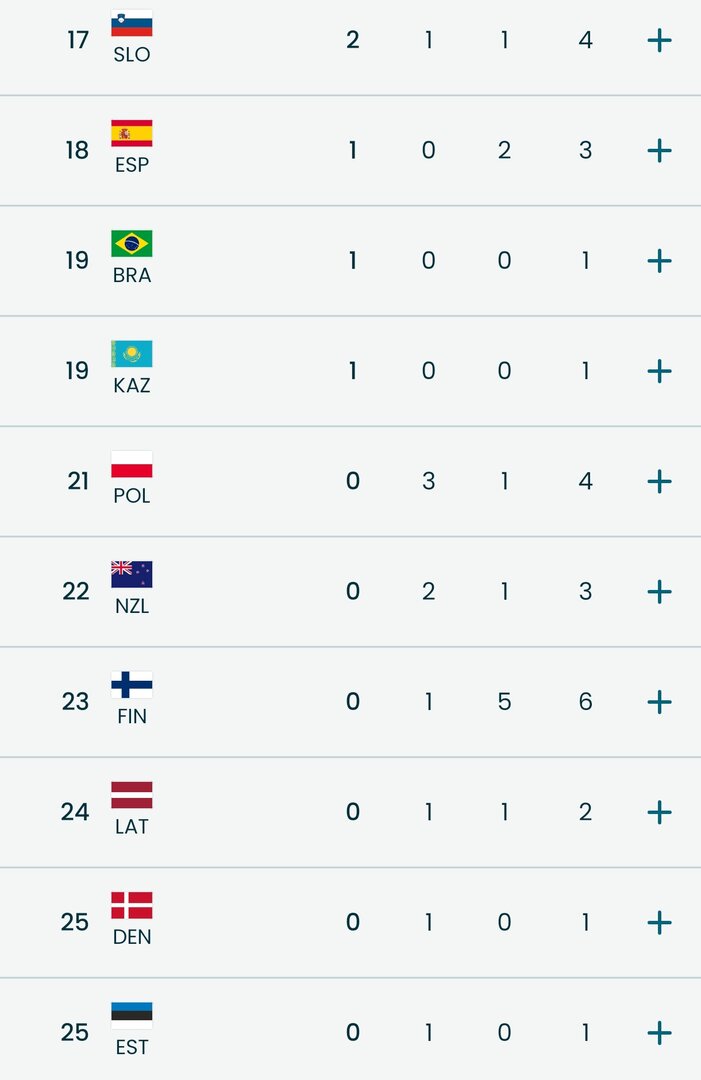
Task: Click Finland's total medal count of 6
Action: (585, 701)
